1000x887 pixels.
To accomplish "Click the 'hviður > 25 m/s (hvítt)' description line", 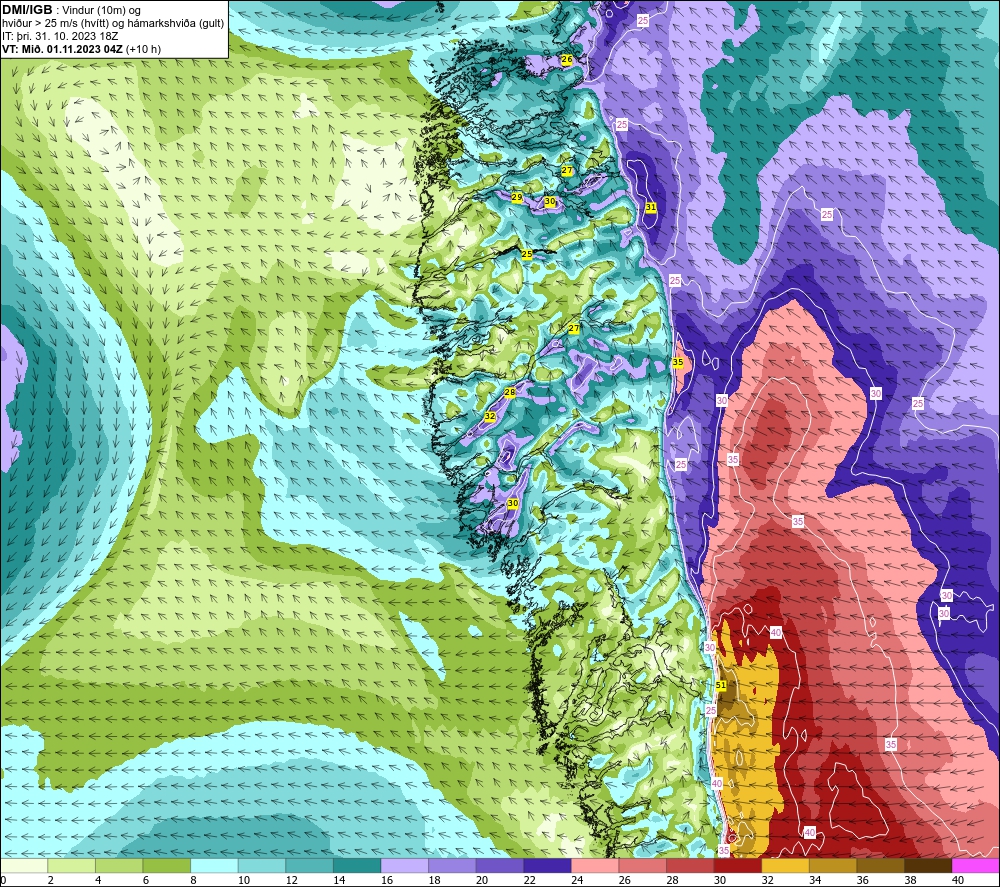I will click(113, 23).
